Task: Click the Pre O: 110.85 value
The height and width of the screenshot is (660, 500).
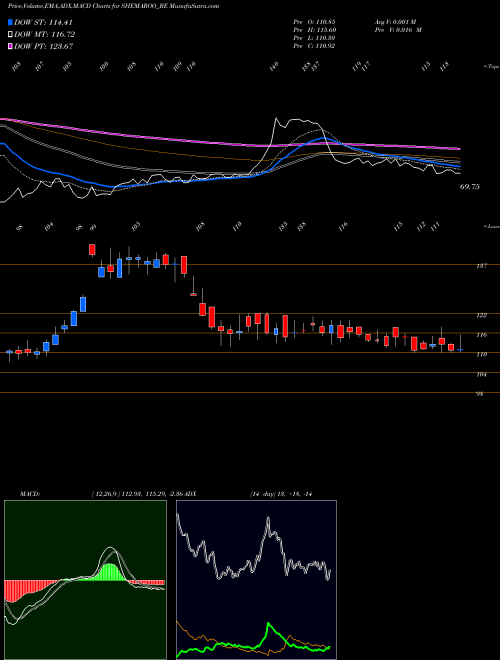Action: [x=314, y=21]
